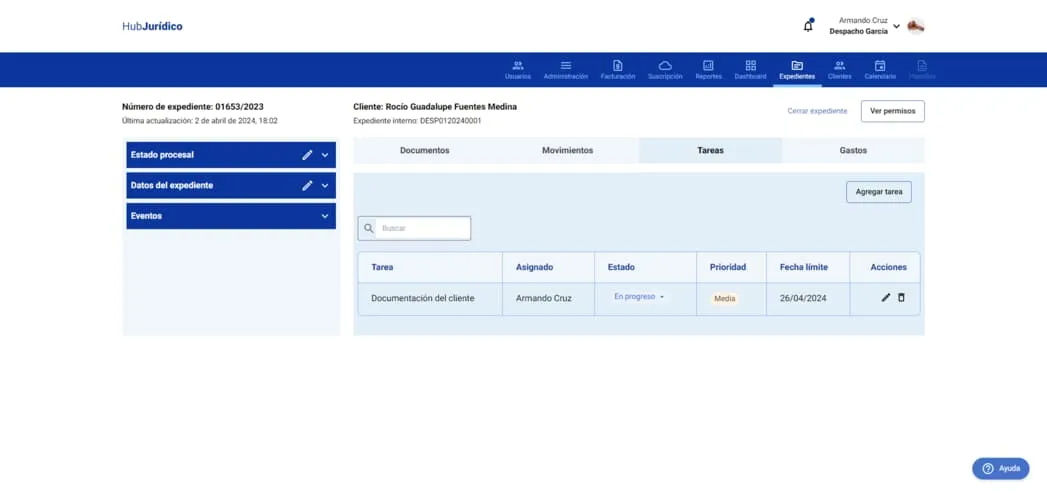Delete the Documentación del cliente task

tap(901, 298)
